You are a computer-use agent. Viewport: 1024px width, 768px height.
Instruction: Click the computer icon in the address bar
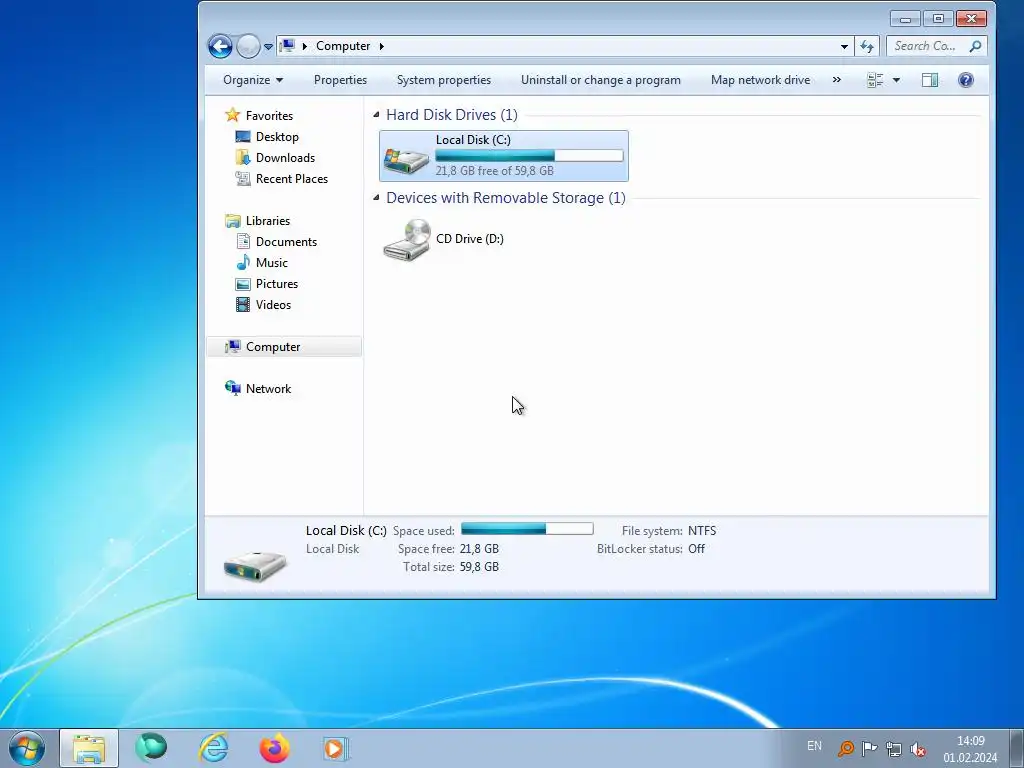(287, 46)
